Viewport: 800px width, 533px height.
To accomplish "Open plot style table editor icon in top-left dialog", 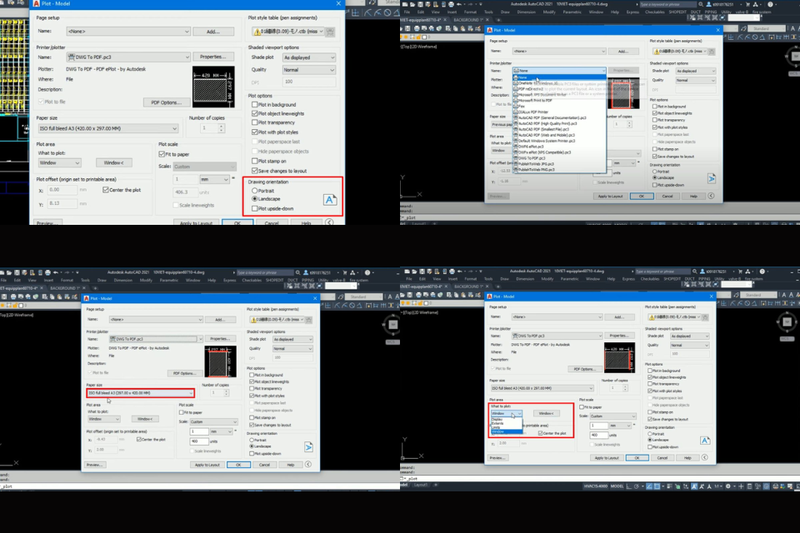I will pos(331,32).
